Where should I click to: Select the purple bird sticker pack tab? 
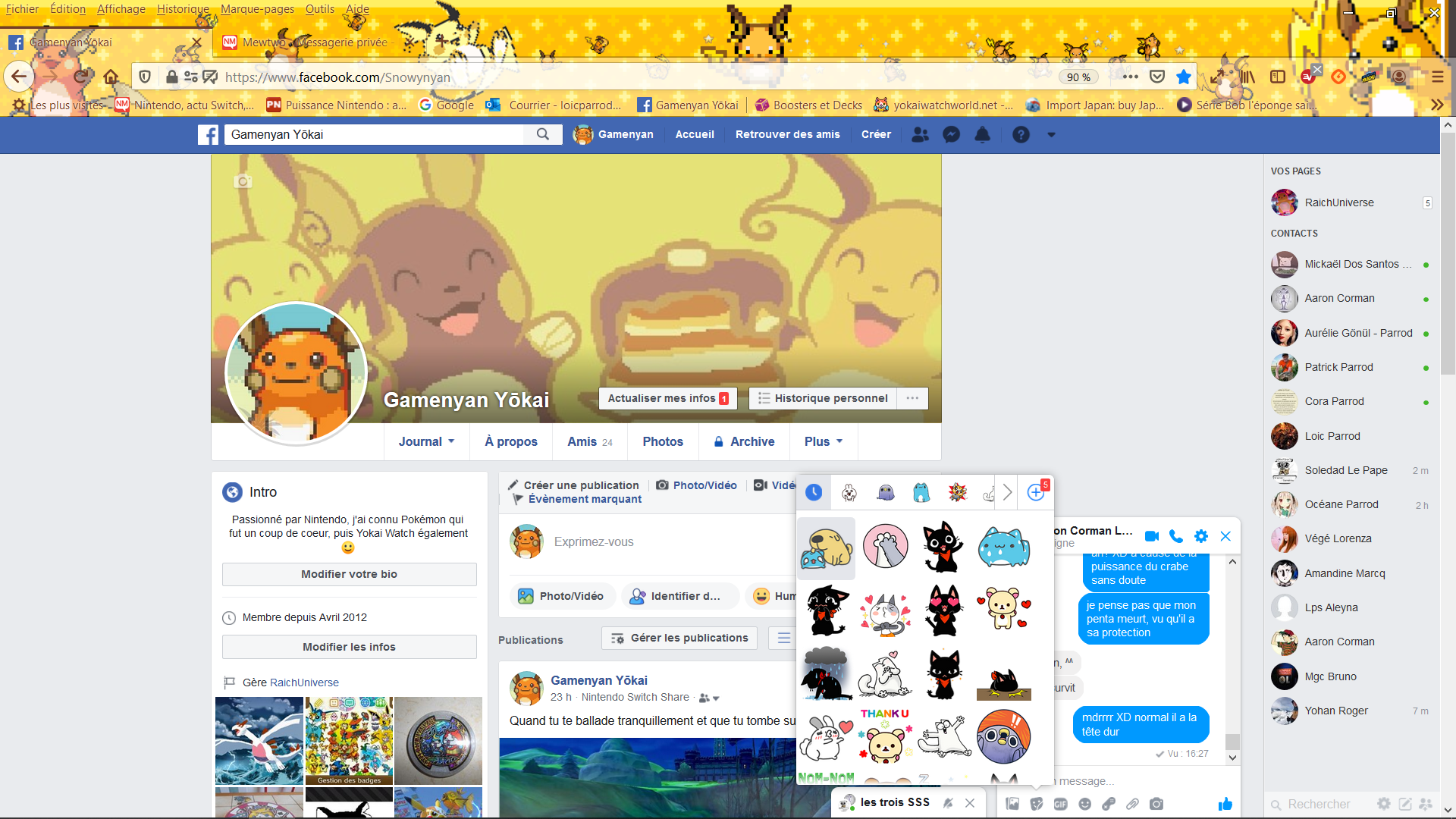[885, 493]
